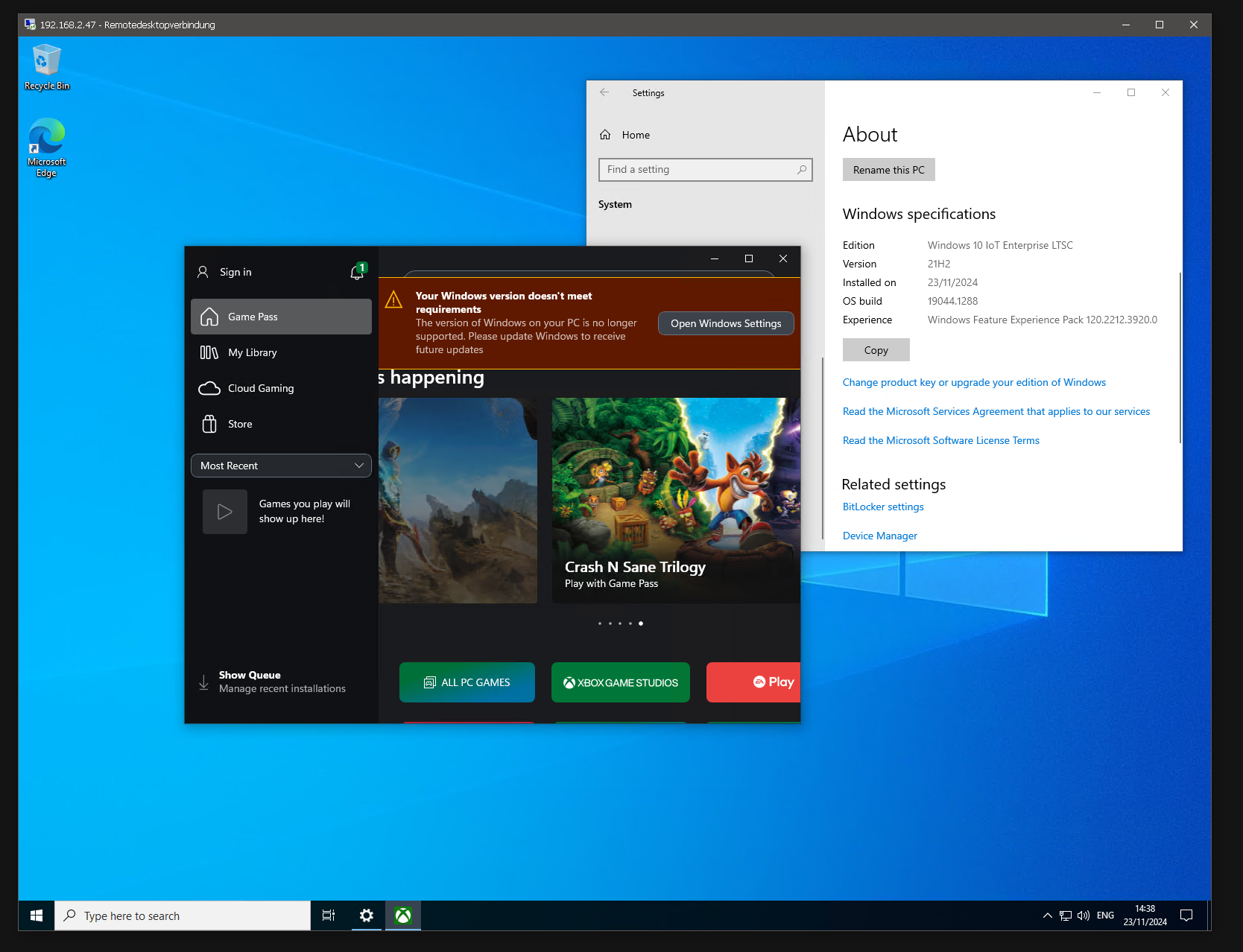1243x952 pixels.
Task: Click the taskbar search box
Action: (x=183, y=915)
